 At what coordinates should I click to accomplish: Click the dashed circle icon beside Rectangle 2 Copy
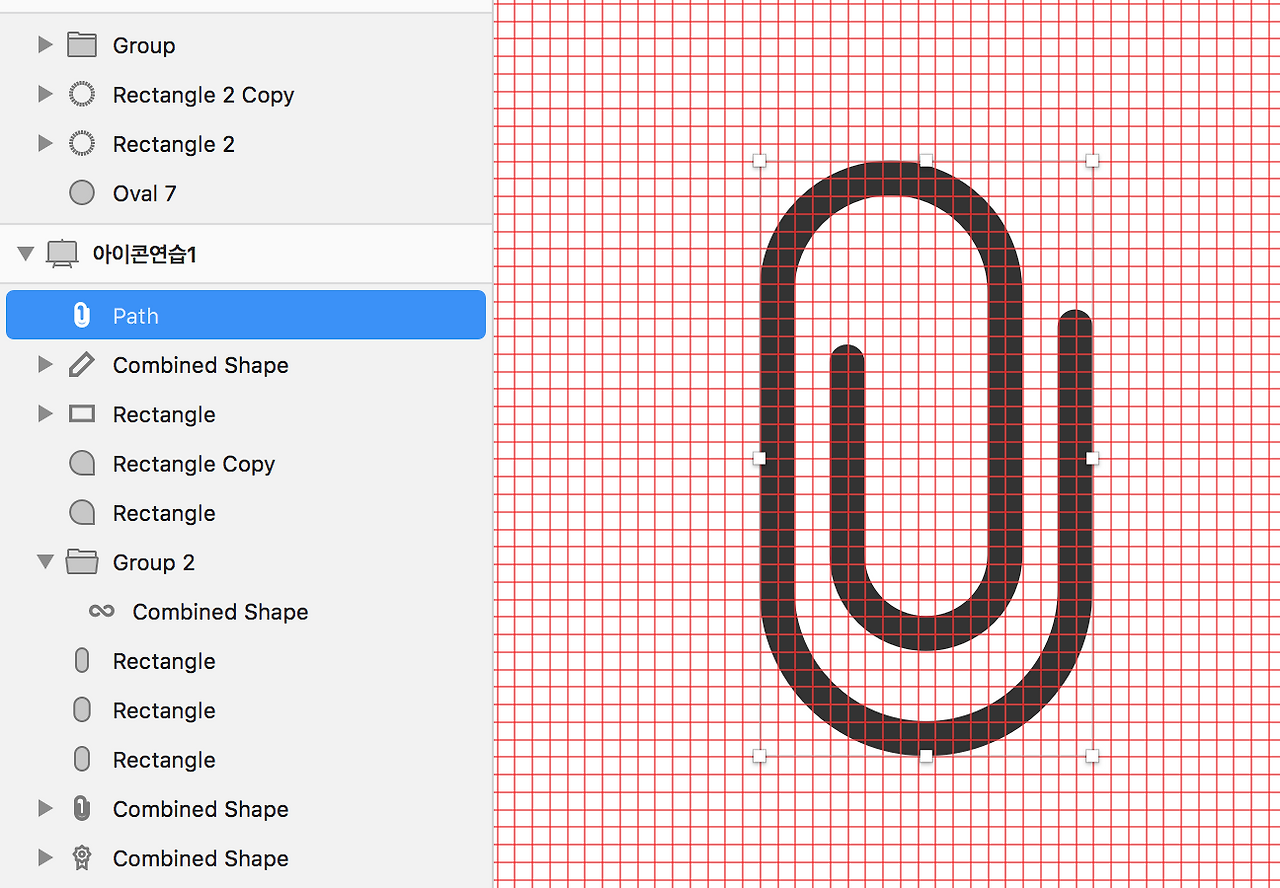click(x=82, y=94)
